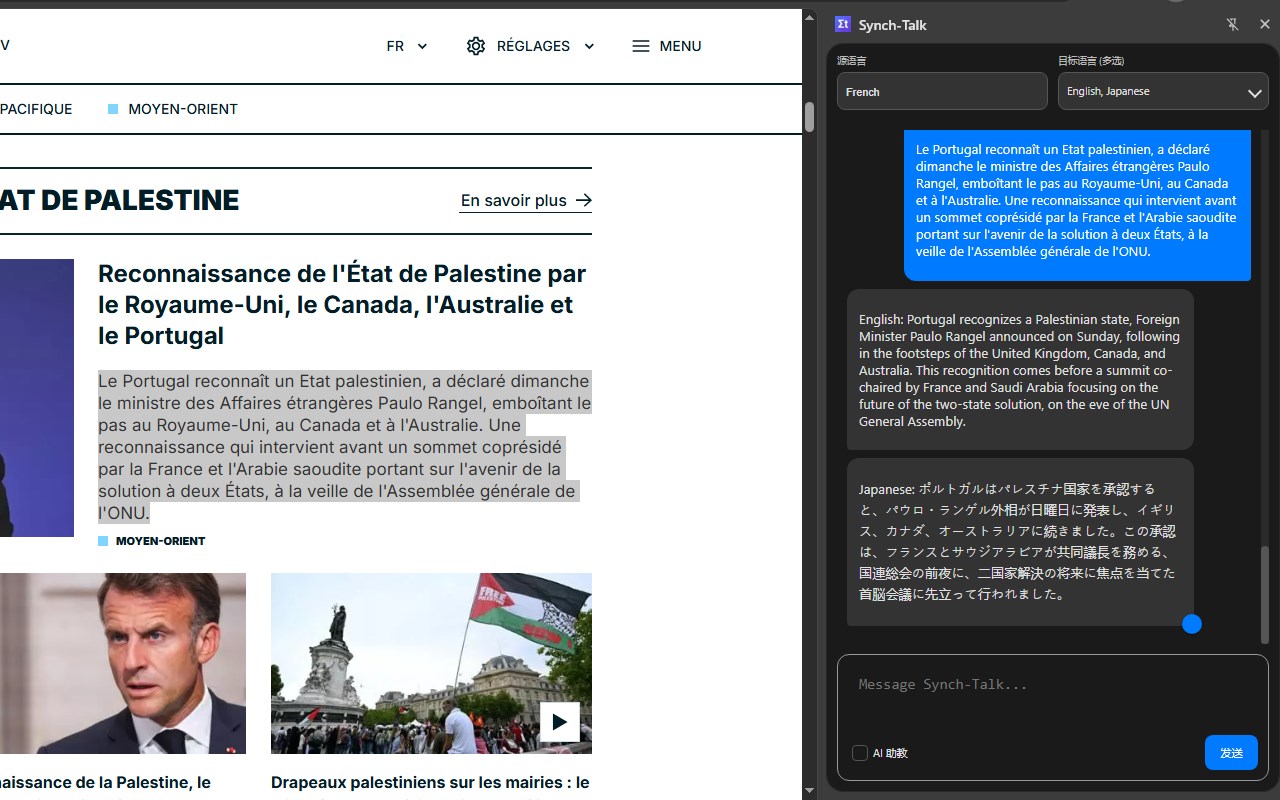Click the web page vertical scrollbar
Screen dimensions: 1280x800
(810, 117)
